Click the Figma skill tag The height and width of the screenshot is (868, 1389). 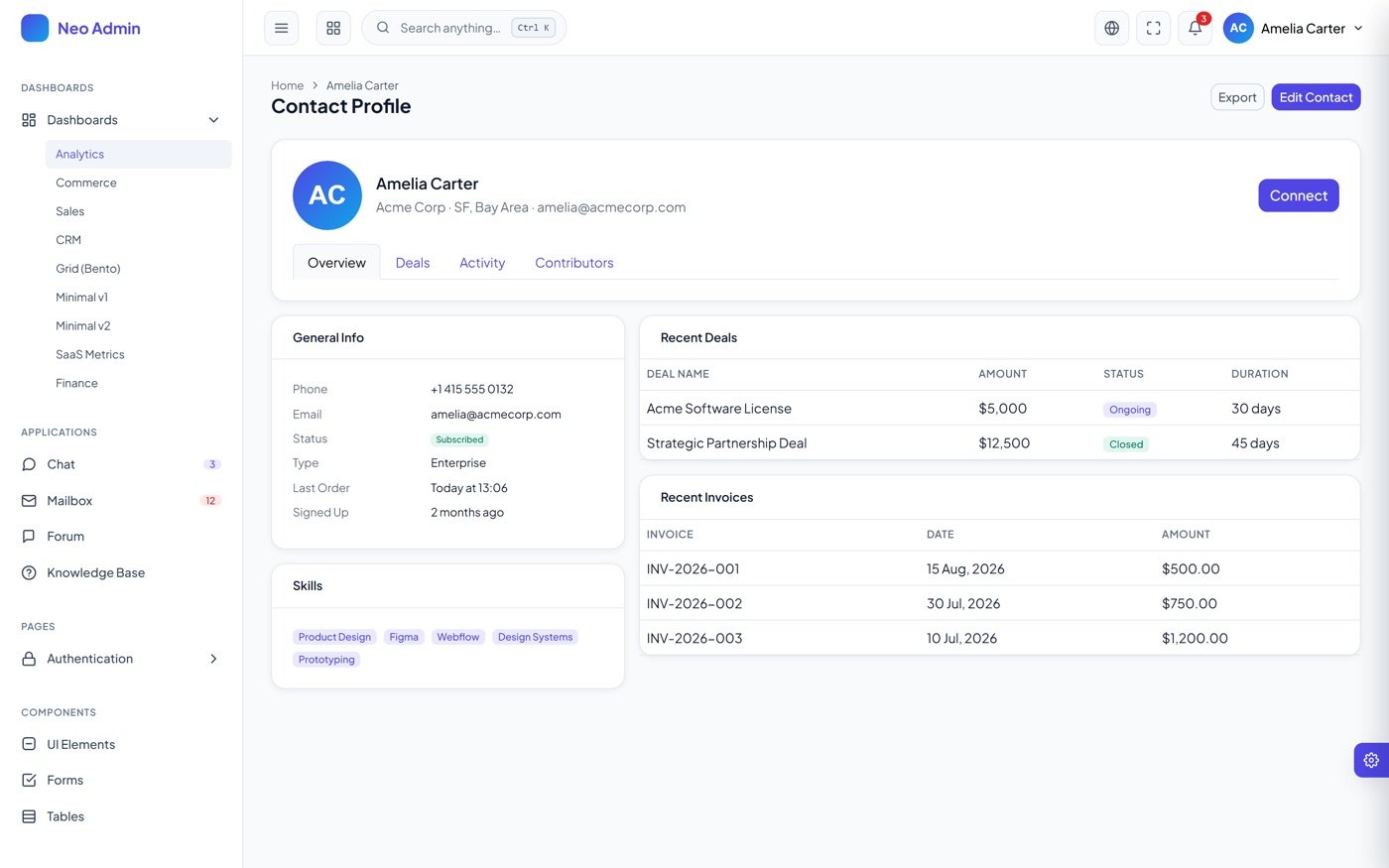tap(404, 637)
